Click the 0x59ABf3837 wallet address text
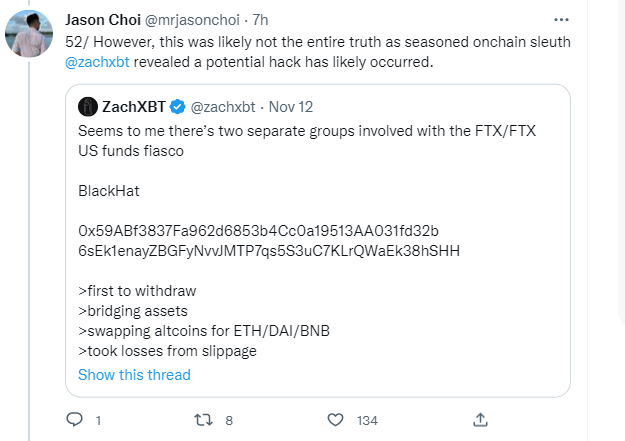The width and height of the screenshot is (625, 441). click(260, 231)
